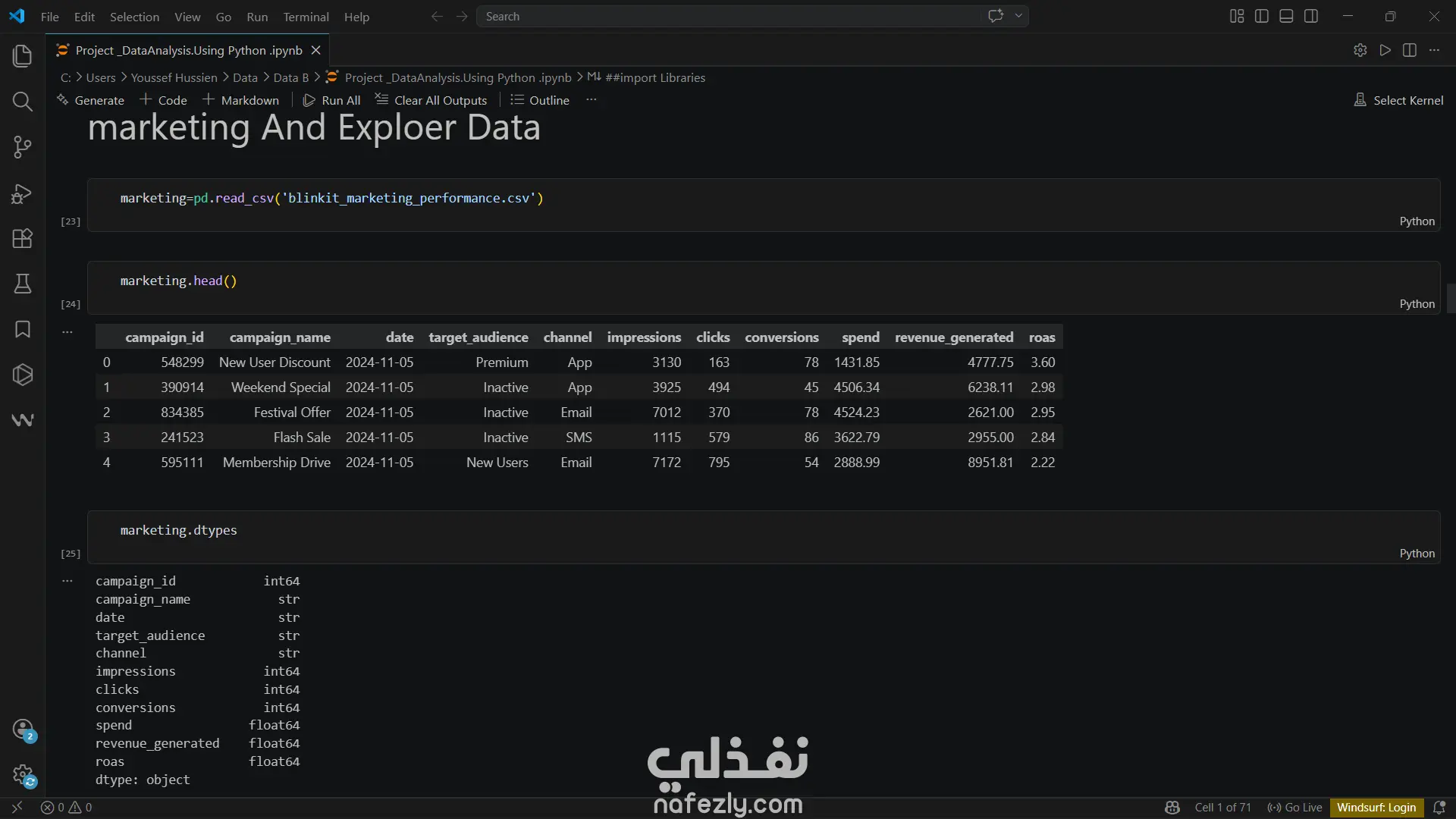Open the File menu
1456x819 pixels.
(x=50, y=17)
